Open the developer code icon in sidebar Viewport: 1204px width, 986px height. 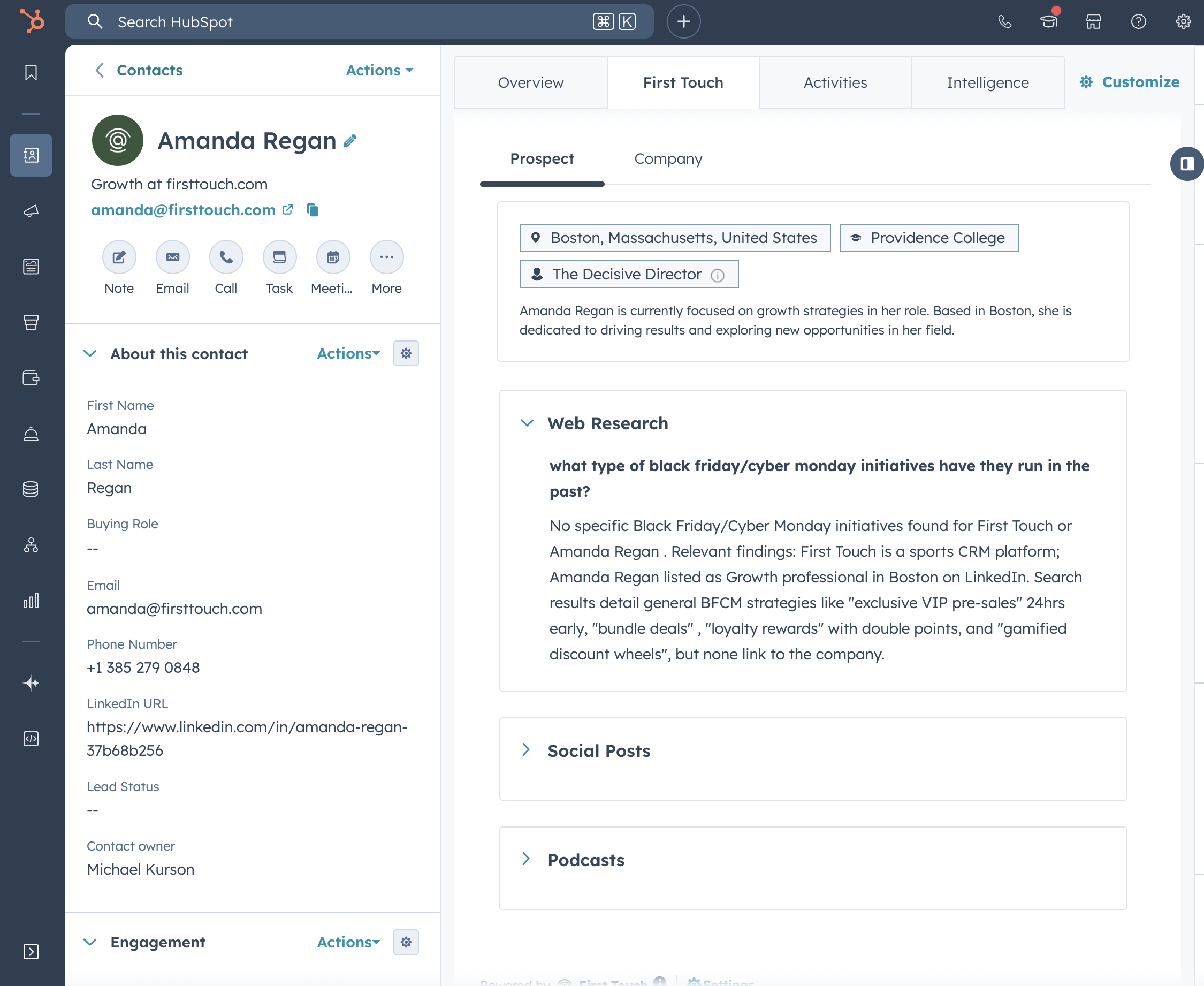(31, 738)
